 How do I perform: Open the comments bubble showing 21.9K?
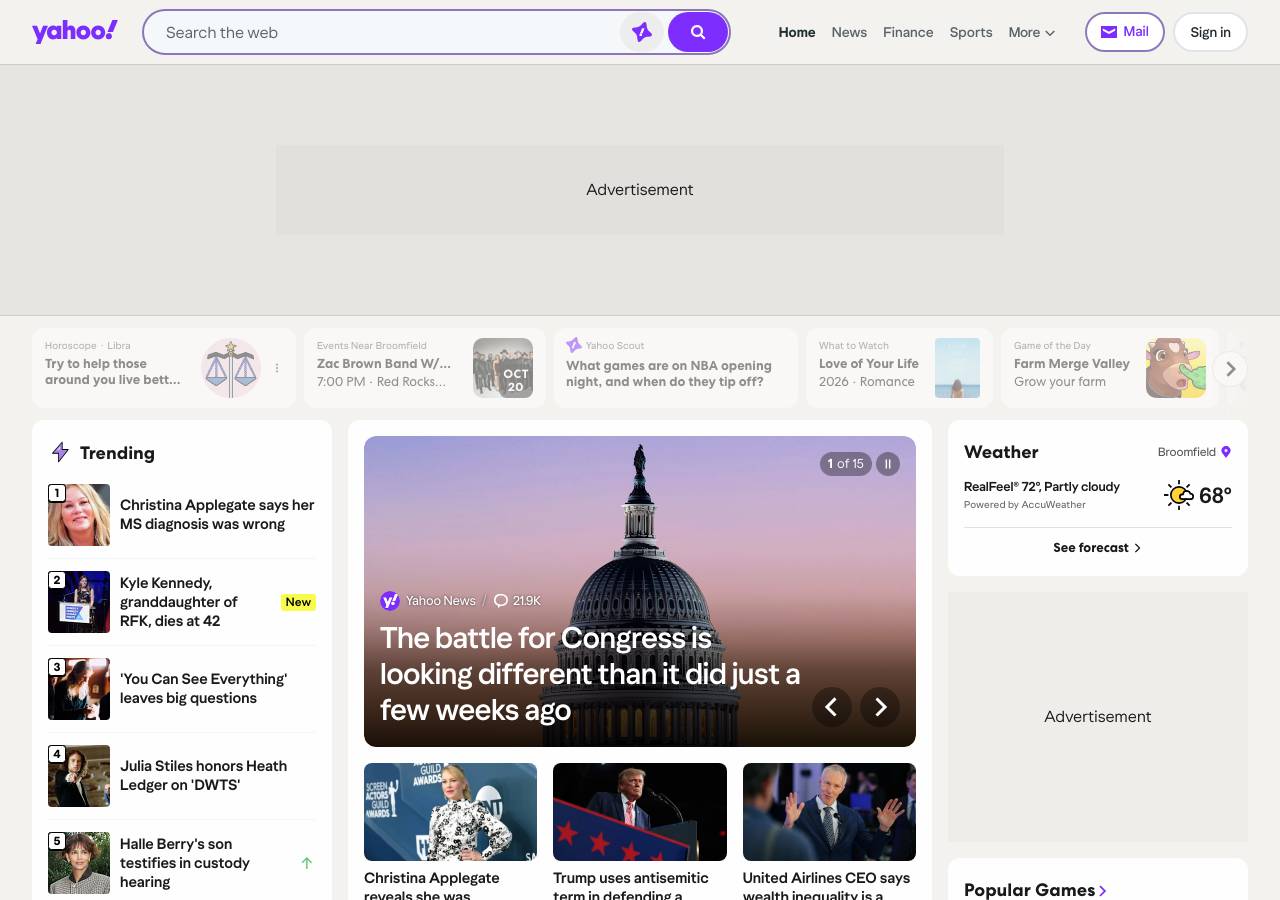pyautogui.click(x=517, y=601)
